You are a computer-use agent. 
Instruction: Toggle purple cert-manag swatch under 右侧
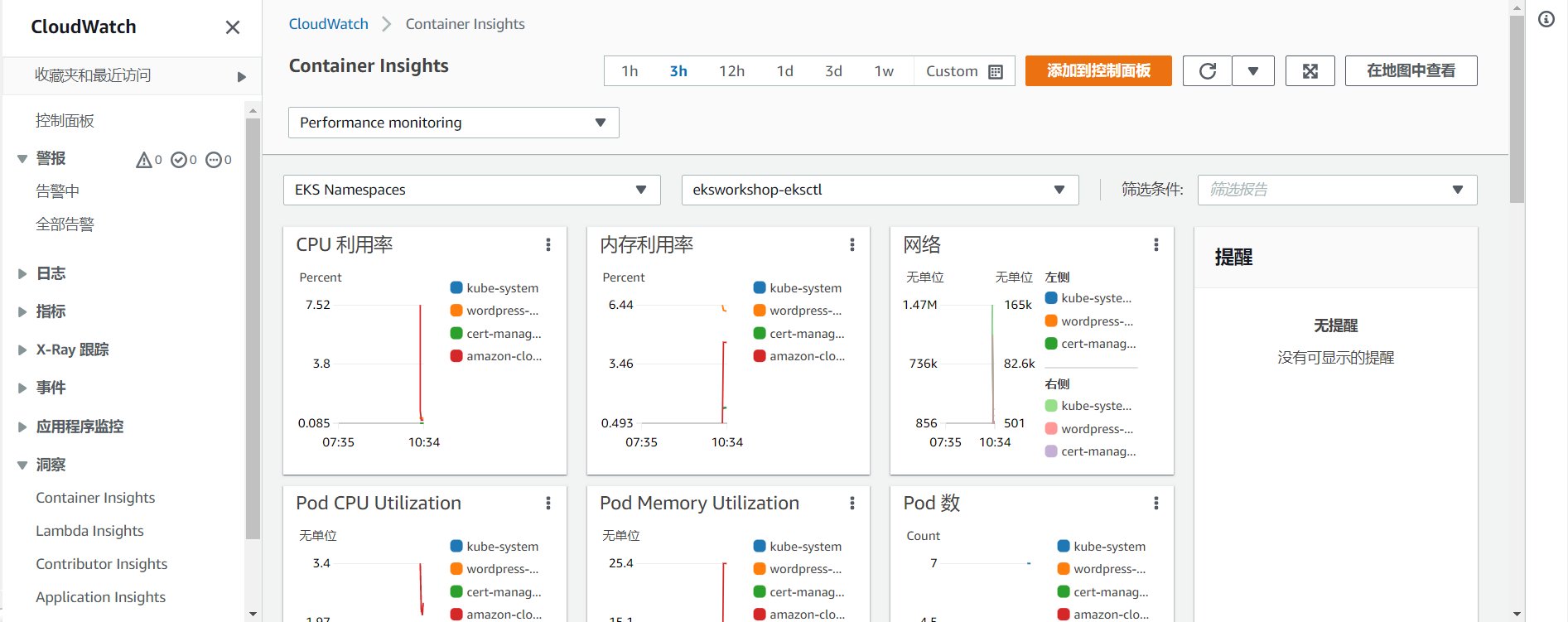point(1051,451)
